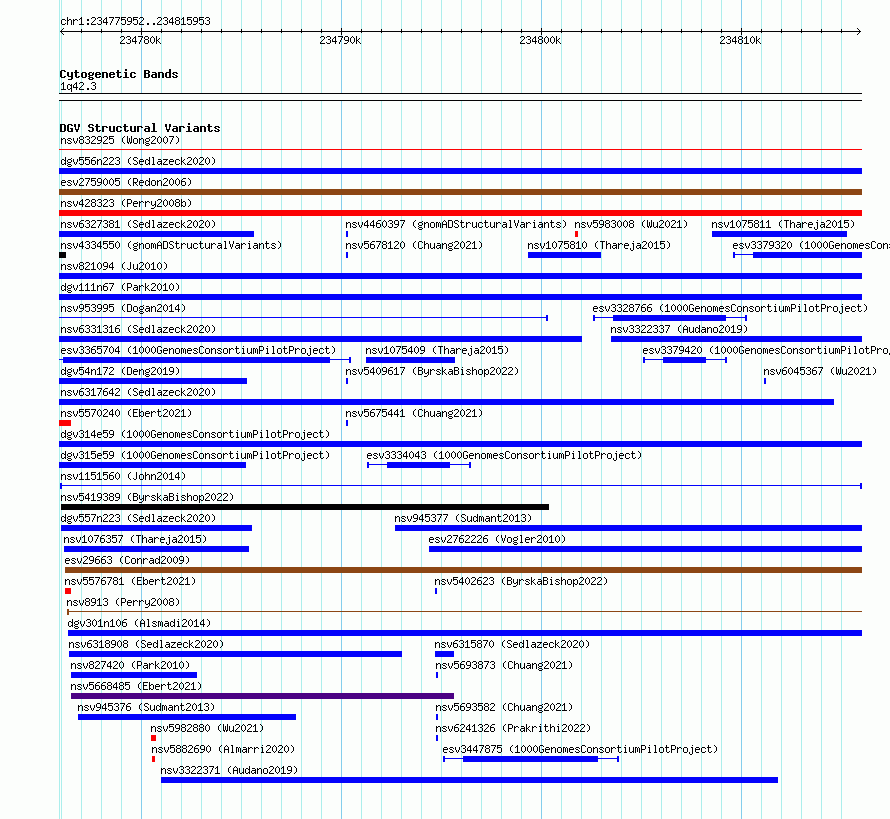Click the 234810k ruler position
This screenshot has width=890, height=819.
coord(740,40)
